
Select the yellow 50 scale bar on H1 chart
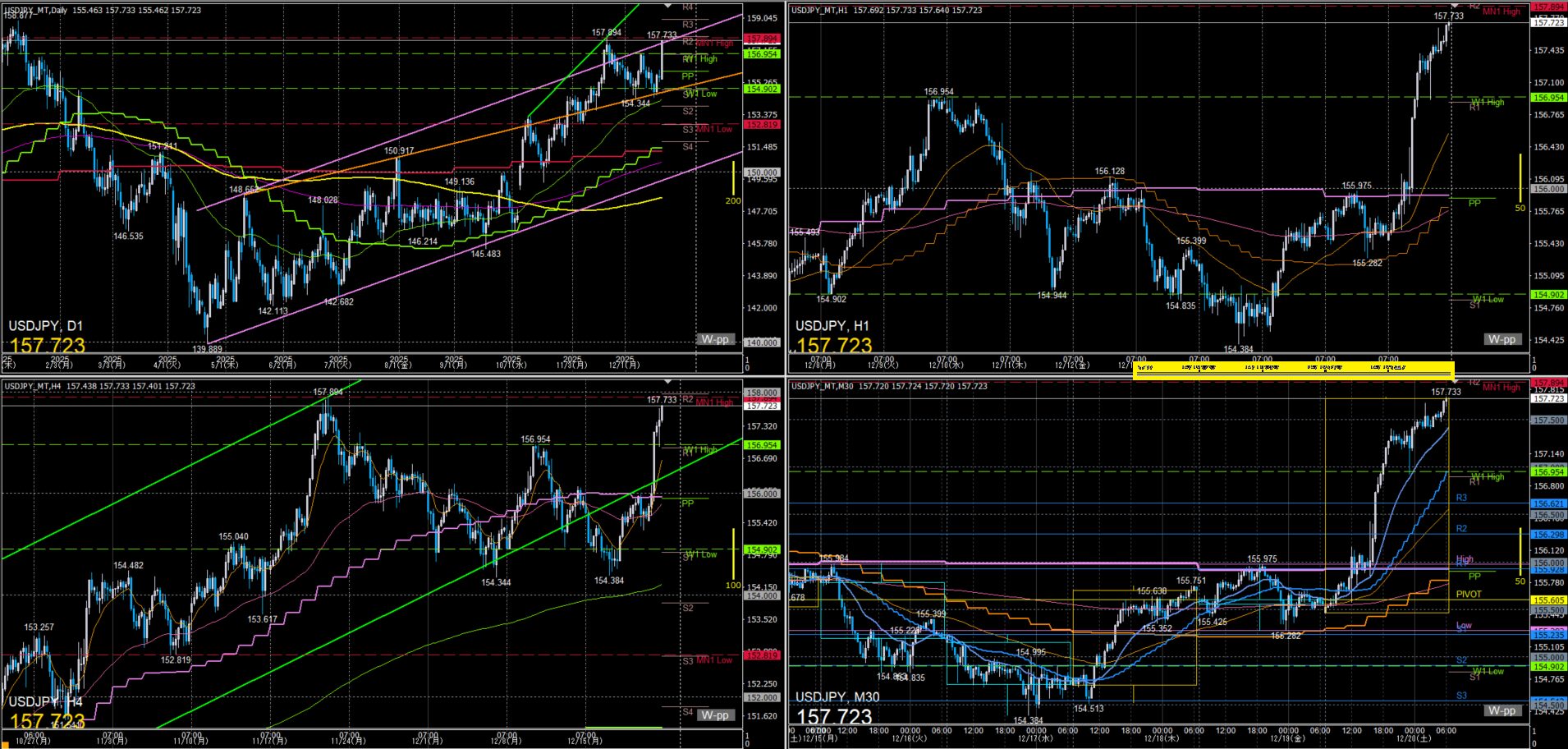point(1520,179)
